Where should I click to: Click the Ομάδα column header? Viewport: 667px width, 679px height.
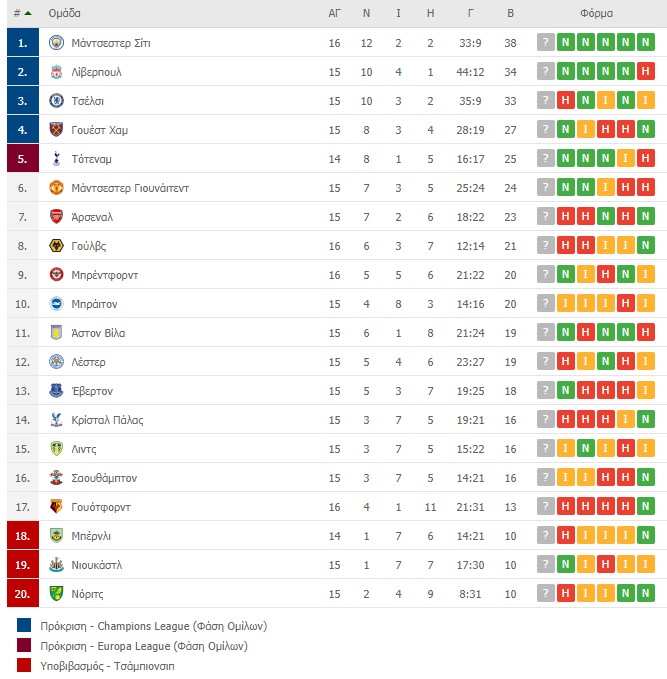(x=65, y=13)
